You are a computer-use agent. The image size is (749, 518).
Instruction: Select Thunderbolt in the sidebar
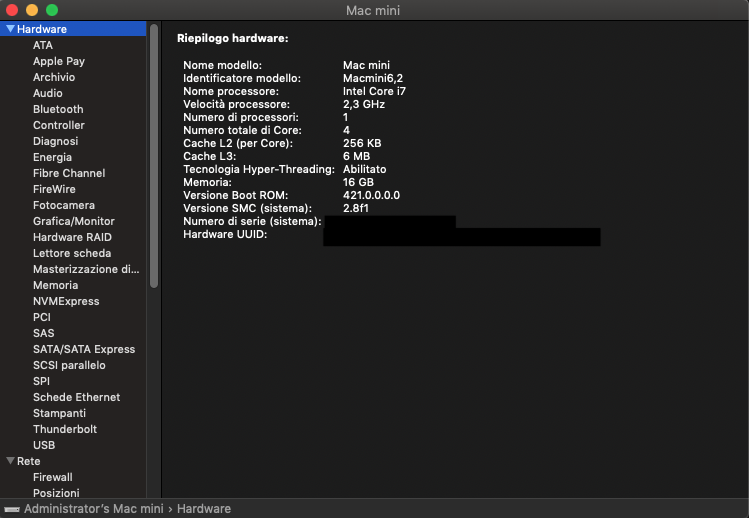(65, 430)
